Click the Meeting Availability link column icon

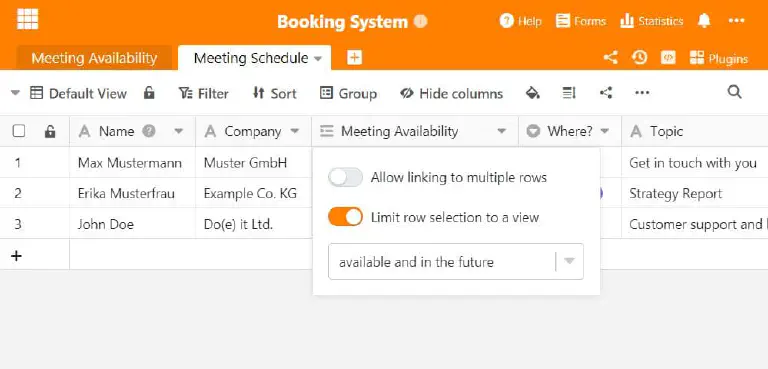(327, 131)
